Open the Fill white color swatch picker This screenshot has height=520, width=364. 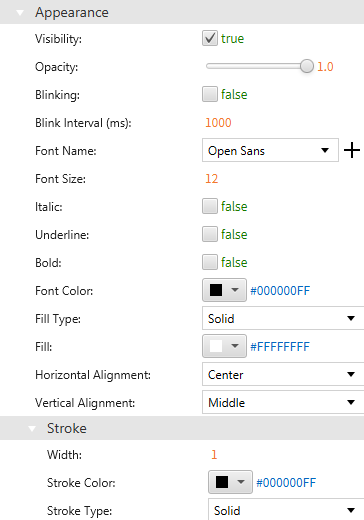coord(224,346)
